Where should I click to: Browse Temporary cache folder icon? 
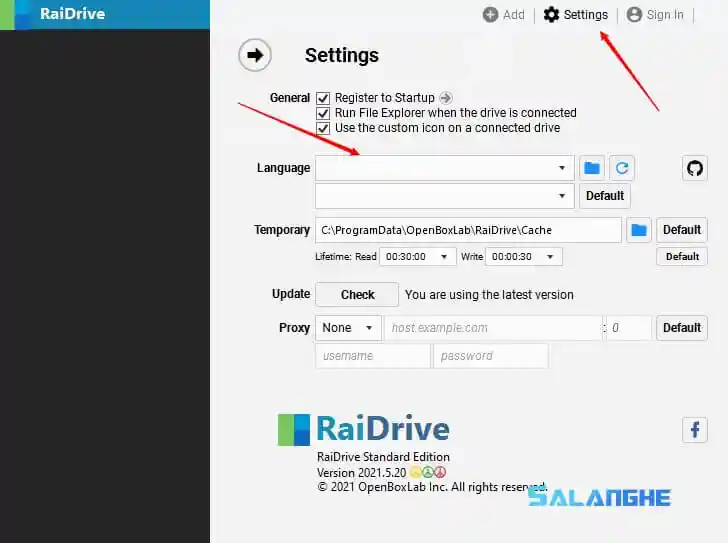click(x=639, y=230)
